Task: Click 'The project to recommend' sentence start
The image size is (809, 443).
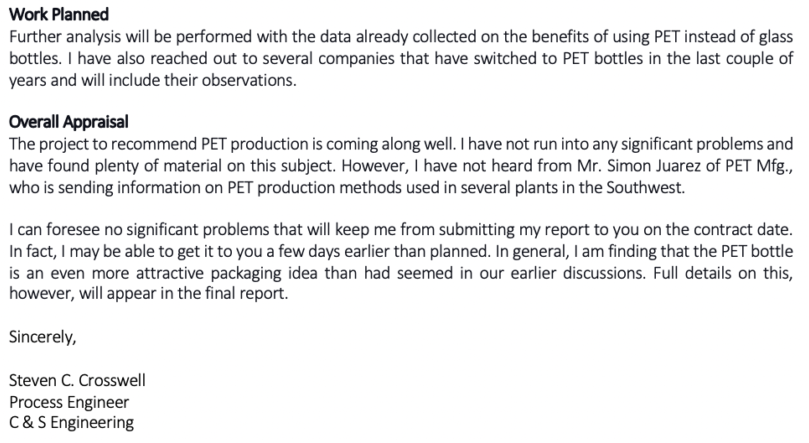Action: tap(85, 142)
